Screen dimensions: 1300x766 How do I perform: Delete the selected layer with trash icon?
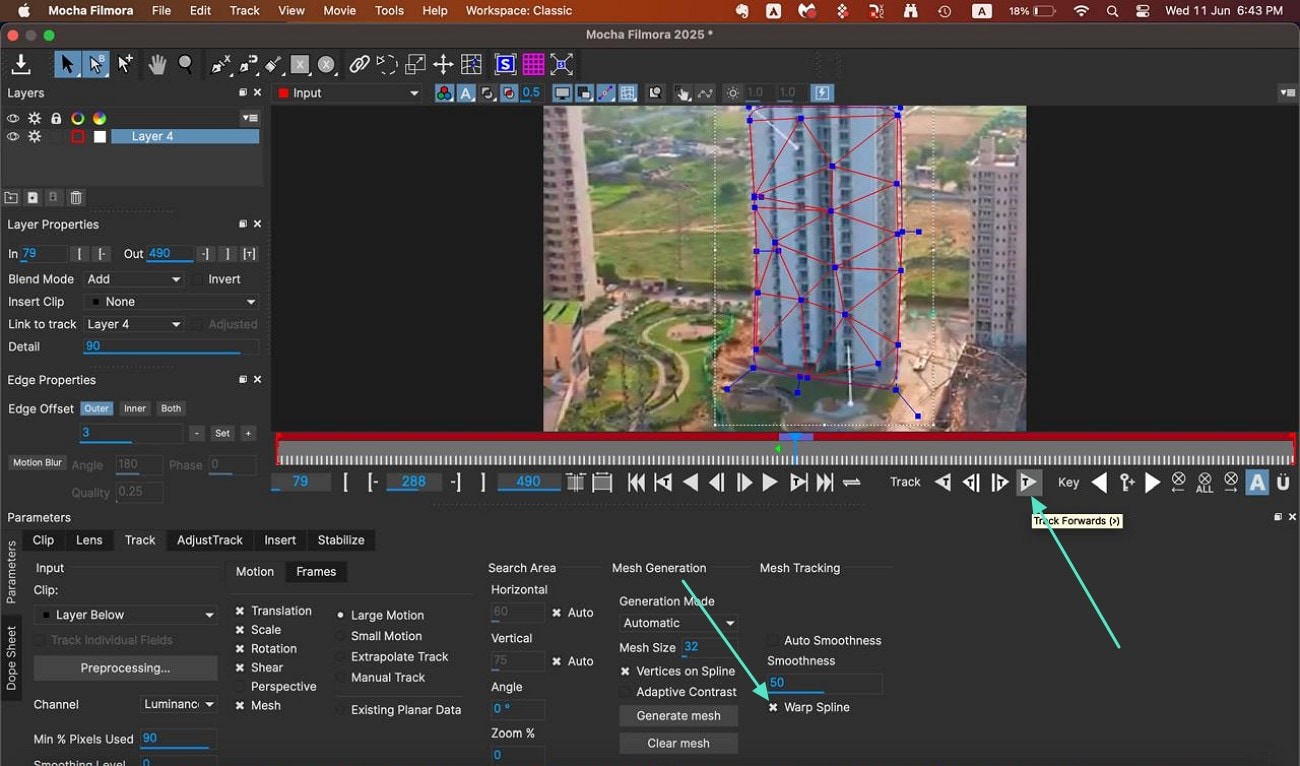(x=76, y=198)
